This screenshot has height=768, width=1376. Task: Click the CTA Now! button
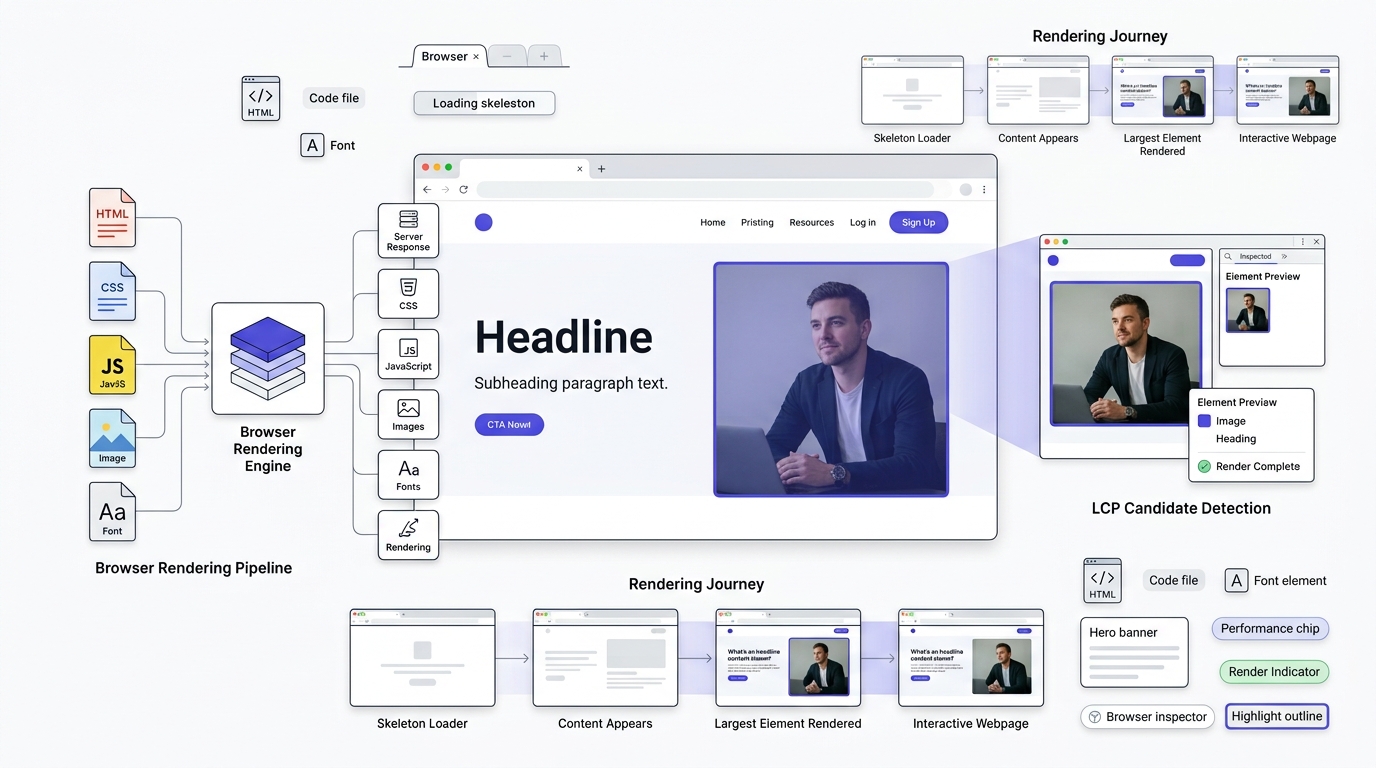pyautogui.click(x=509, y=425)
